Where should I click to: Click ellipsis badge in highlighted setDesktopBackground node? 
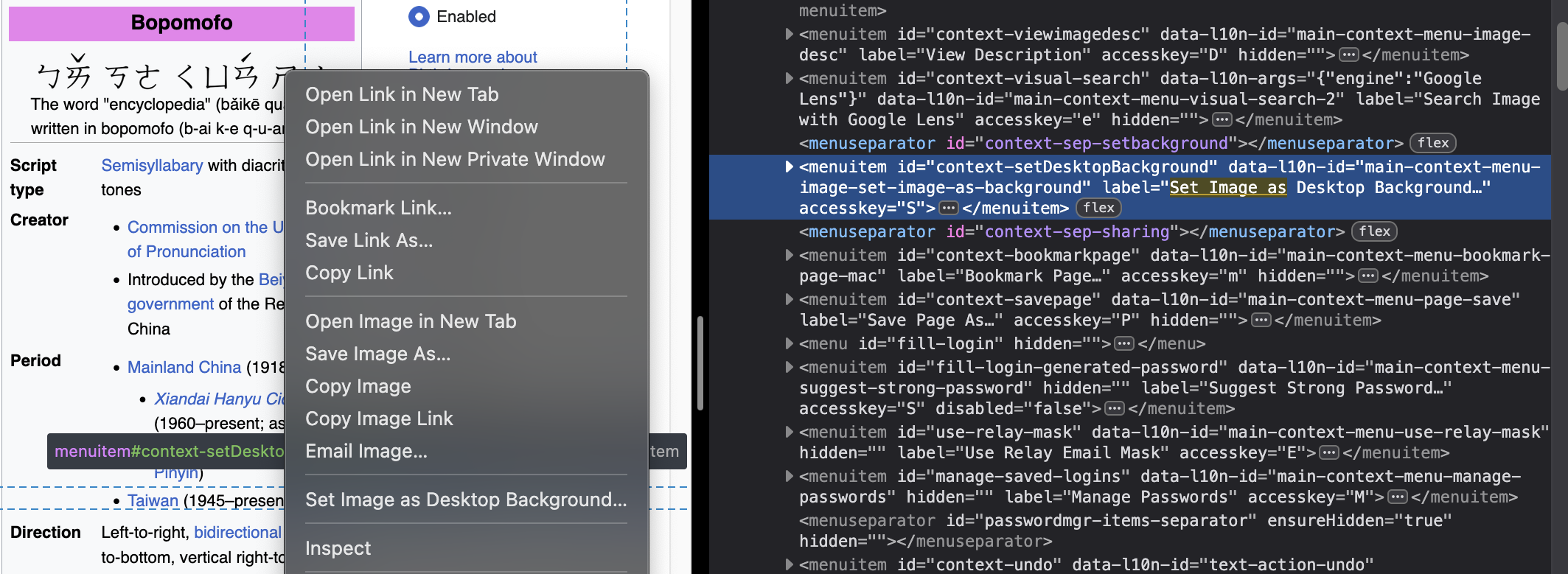click(949, 209)
